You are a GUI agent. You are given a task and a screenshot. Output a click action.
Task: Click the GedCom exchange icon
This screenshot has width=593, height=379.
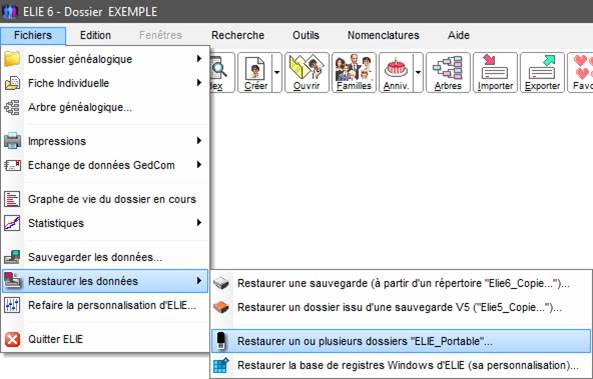12,165
